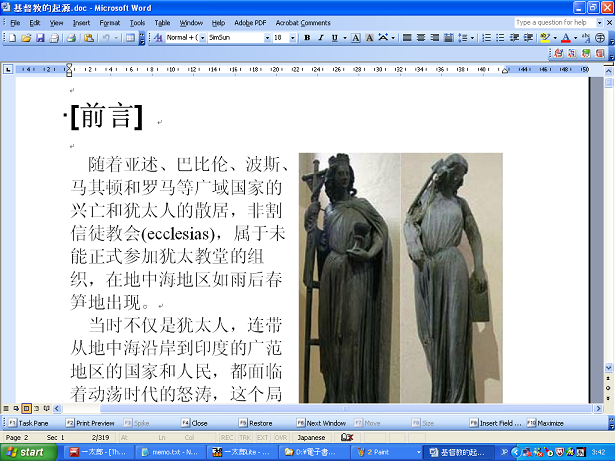Viewport: 615px width, 461px height.
Task: Open the Normal style dropdown
Action: [200, 38]
